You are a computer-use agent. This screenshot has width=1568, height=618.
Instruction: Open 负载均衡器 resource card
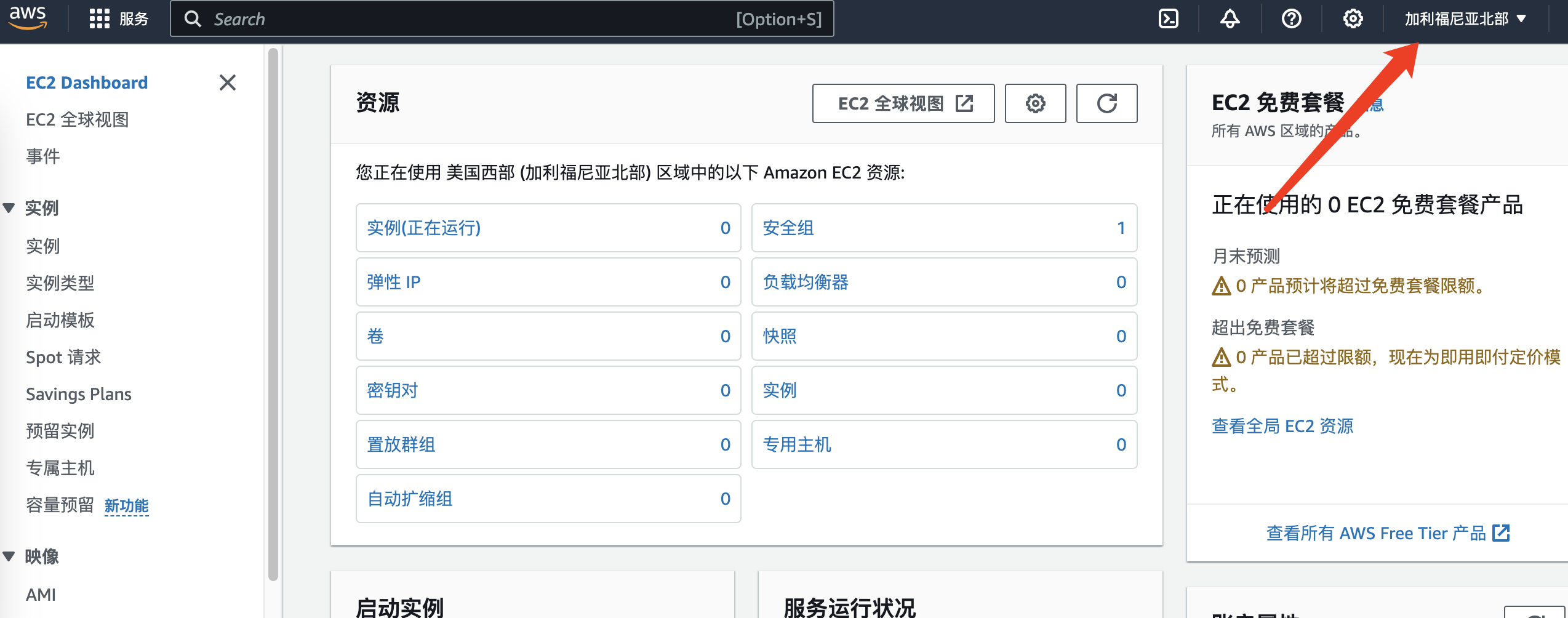[945, 282]
